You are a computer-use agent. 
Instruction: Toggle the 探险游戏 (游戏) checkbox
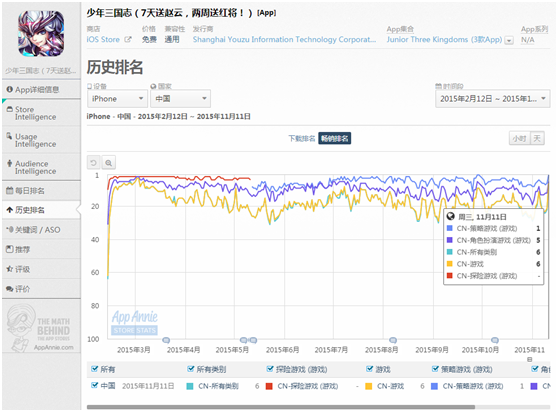(x=270, y=369)
